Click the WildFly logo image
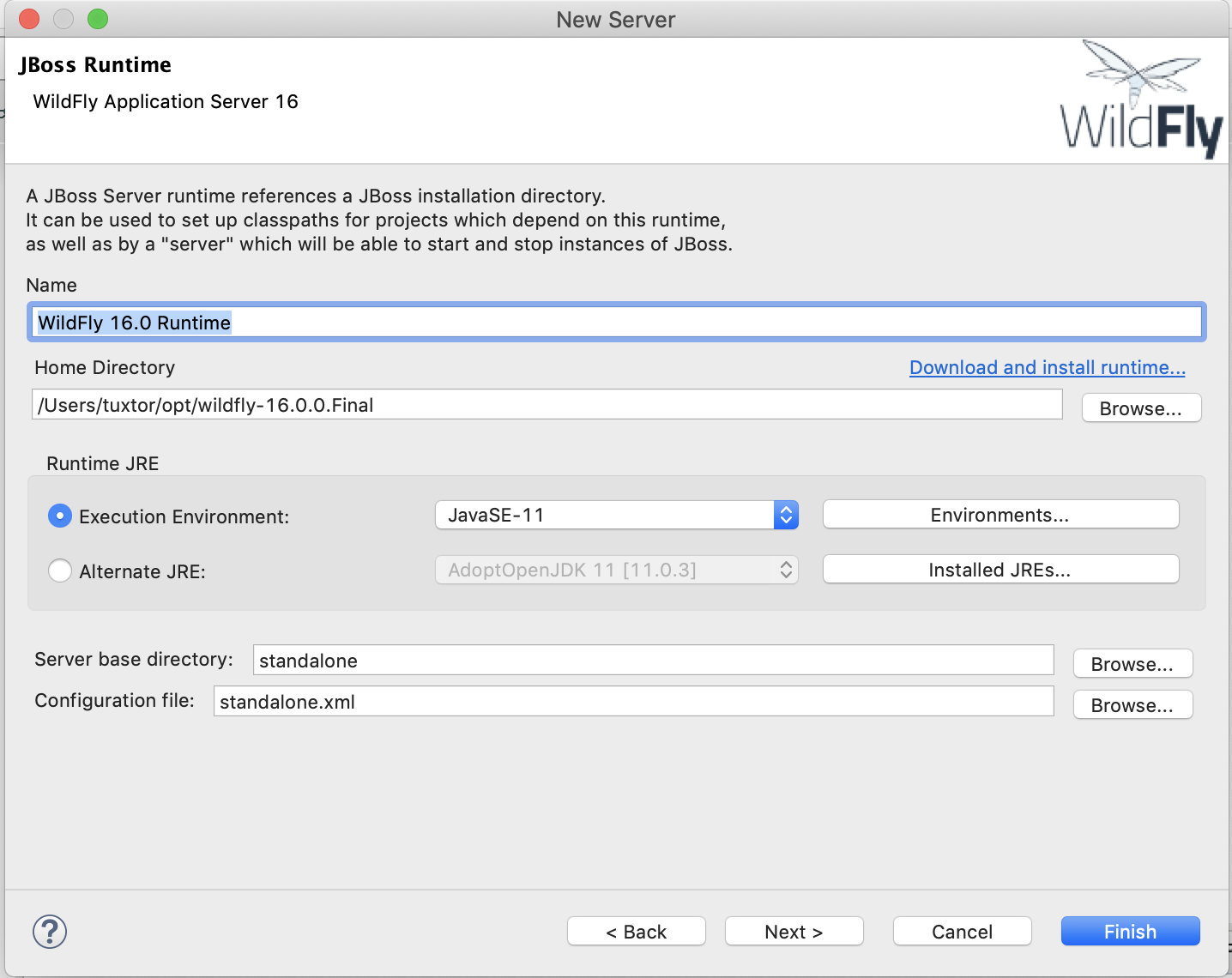 point(1140,100)
